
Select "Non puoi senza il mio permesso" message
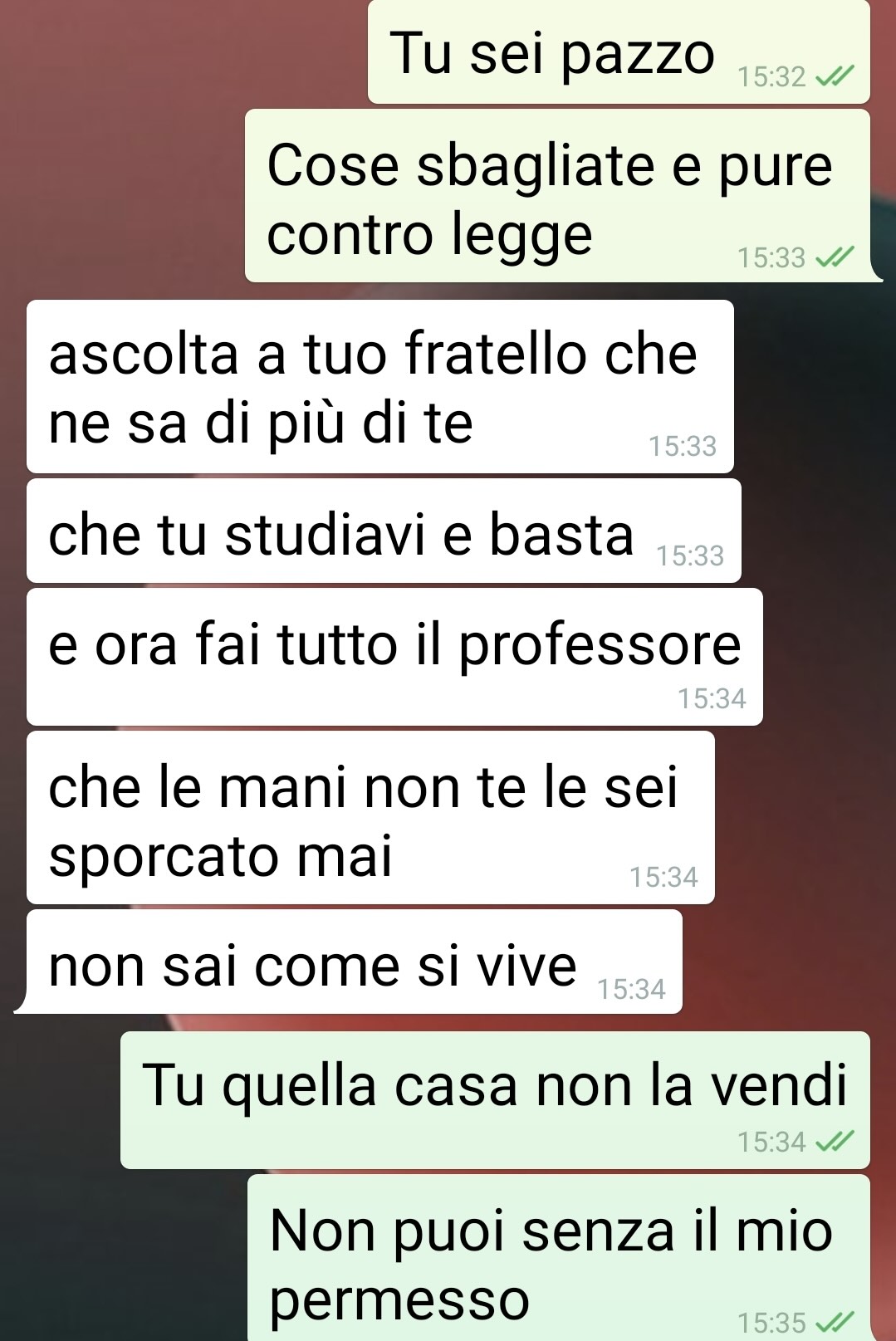tap(559, 1257)
